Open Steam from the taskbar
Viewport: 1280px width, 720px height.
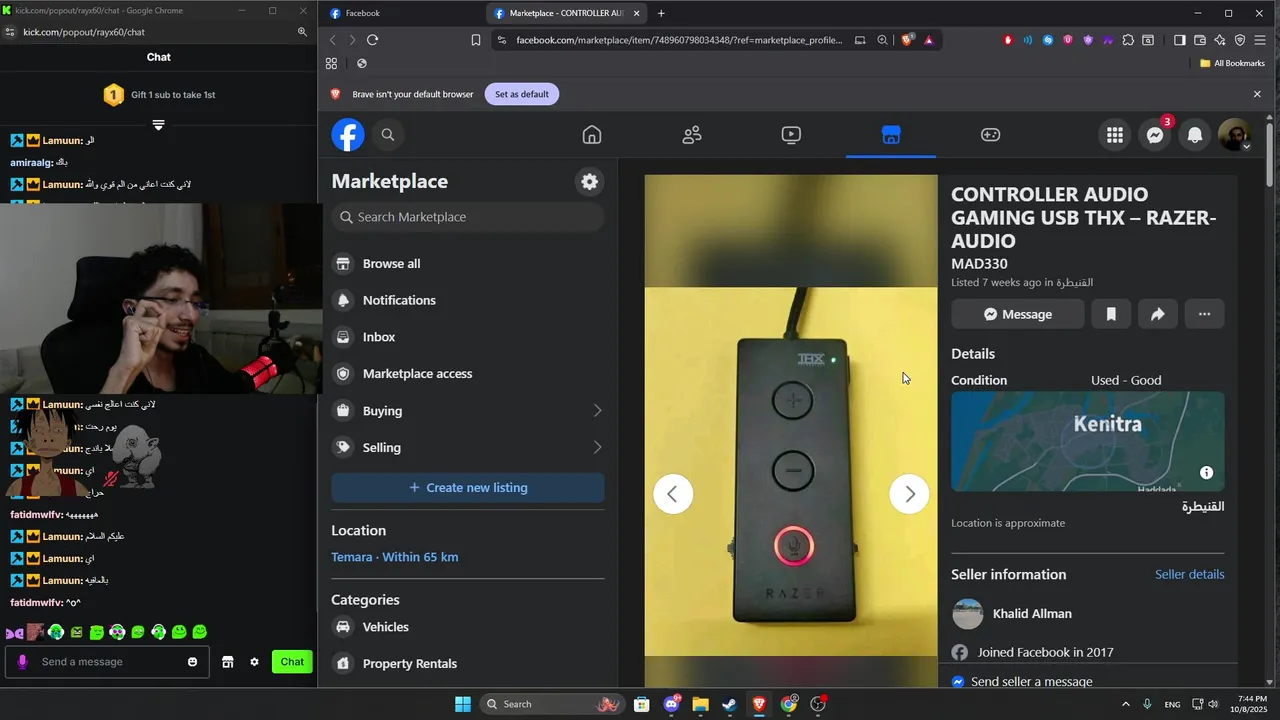pos(730,704)
